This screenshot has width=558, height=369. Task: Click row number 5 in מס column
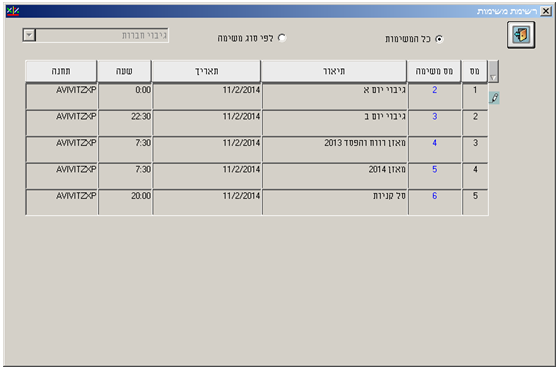[475, 202]
